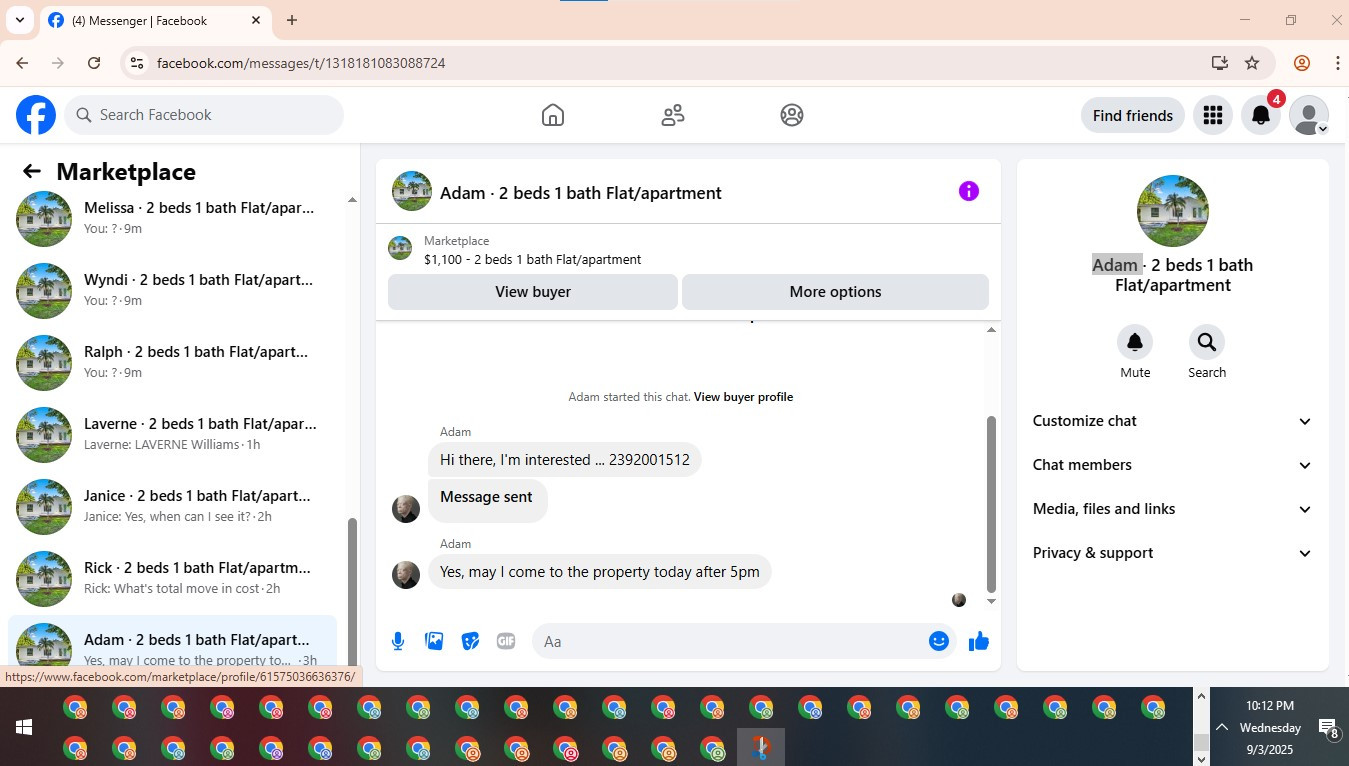Image resolution: width=1349 pixels, height=766 pixels.
Task: Search in conversation using the magnifier icon
Action: coord(1207,342)
